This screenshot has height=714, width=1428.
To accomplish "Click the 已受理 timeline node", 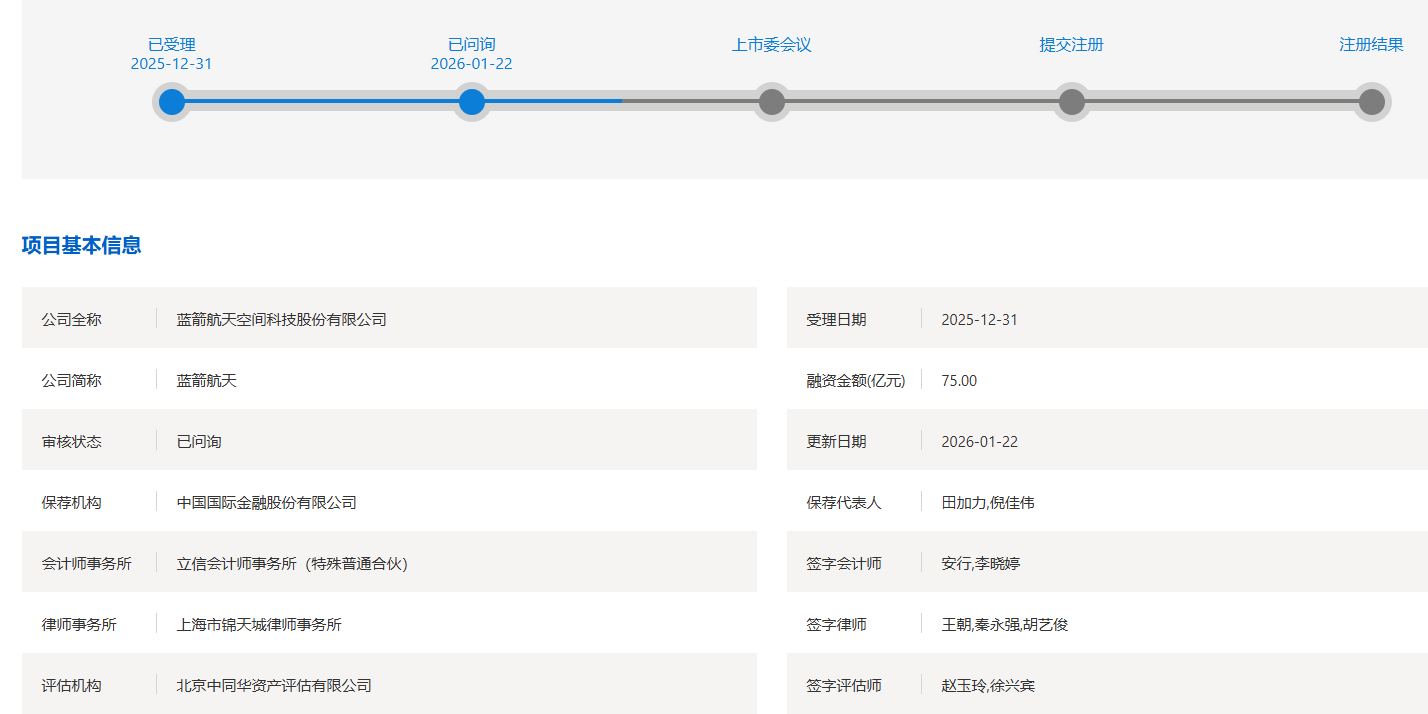I will 171,101.
